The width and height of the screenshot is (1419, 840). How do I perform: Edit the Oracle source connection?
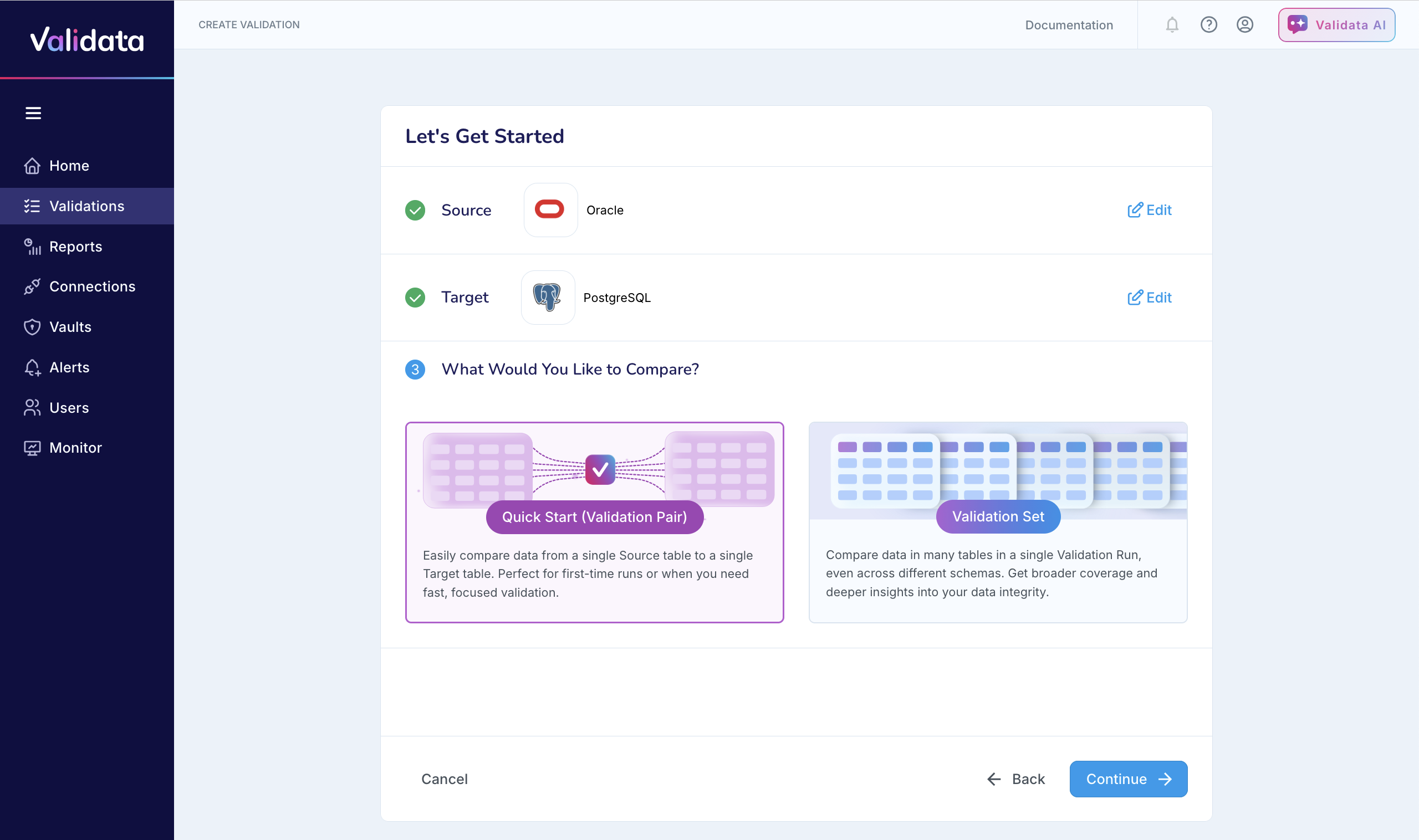[1149, 210]
